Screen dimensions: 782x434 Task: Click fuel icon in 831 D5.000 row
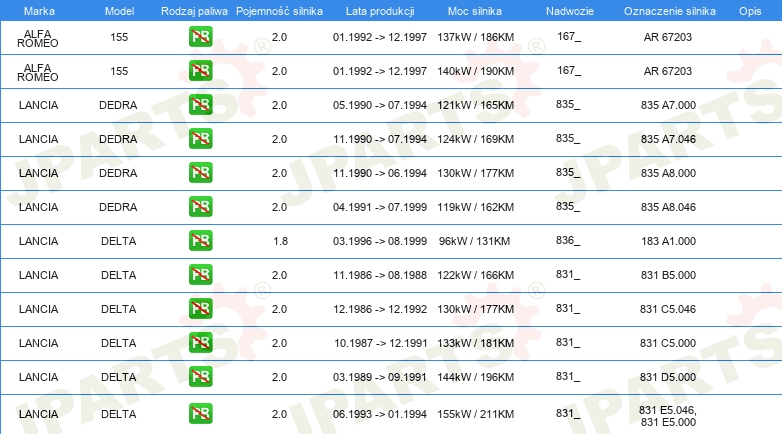coord(200,376)
